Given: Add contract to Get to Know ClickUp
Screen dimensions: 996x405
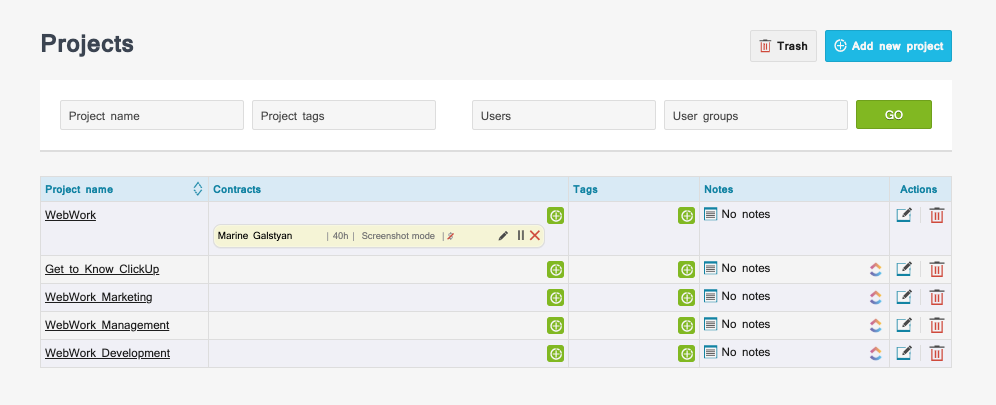Looking at the screenshot, I should (x=555, y=270).
